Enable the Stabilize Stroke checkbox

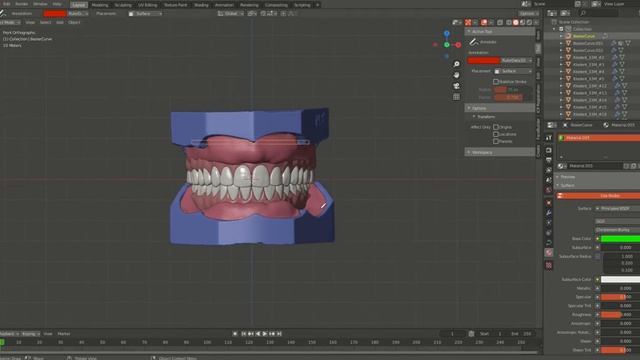pyautogui.click(x=496, y=82)
